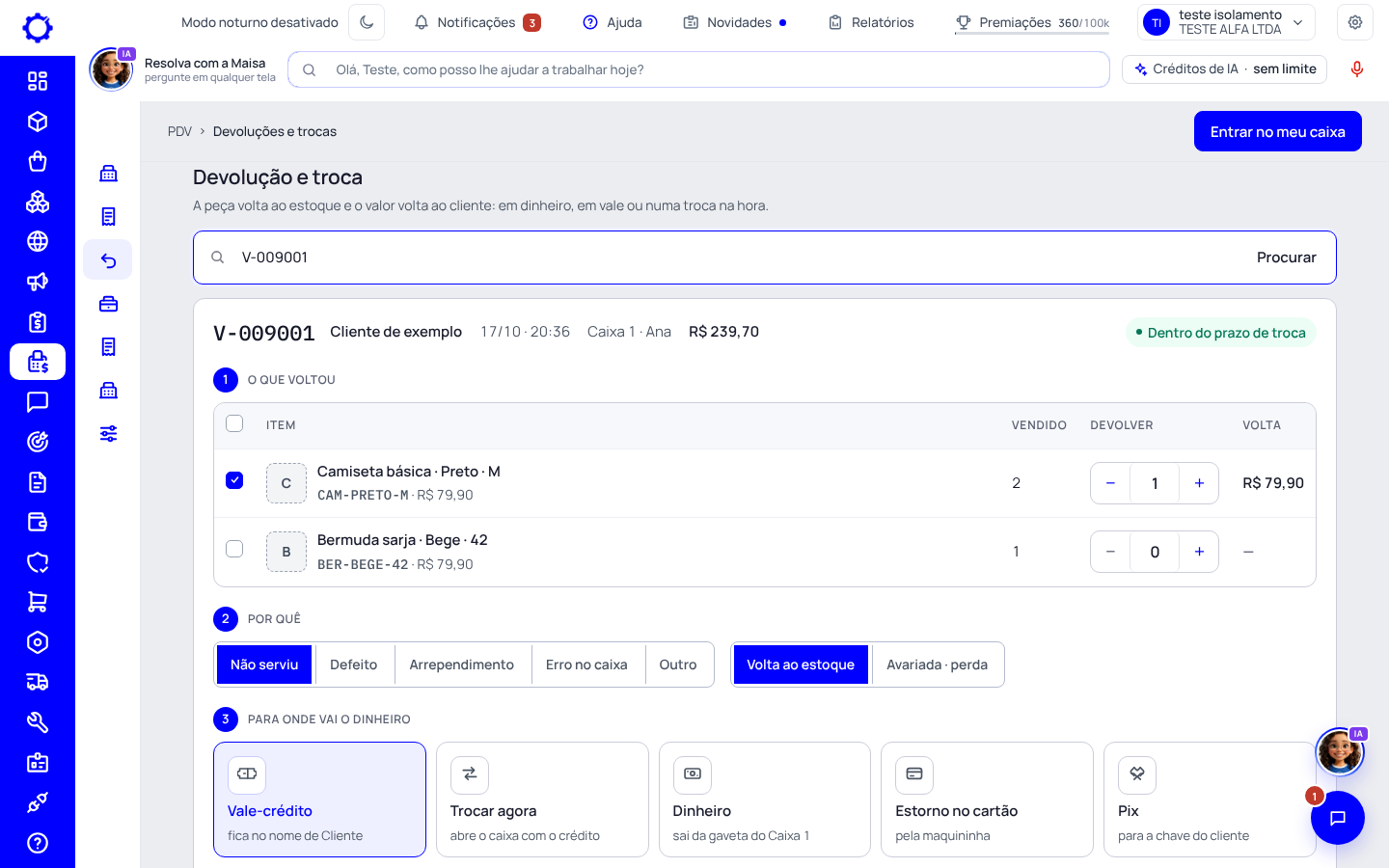Focus the Maisa assistant question input

[698, 69]
